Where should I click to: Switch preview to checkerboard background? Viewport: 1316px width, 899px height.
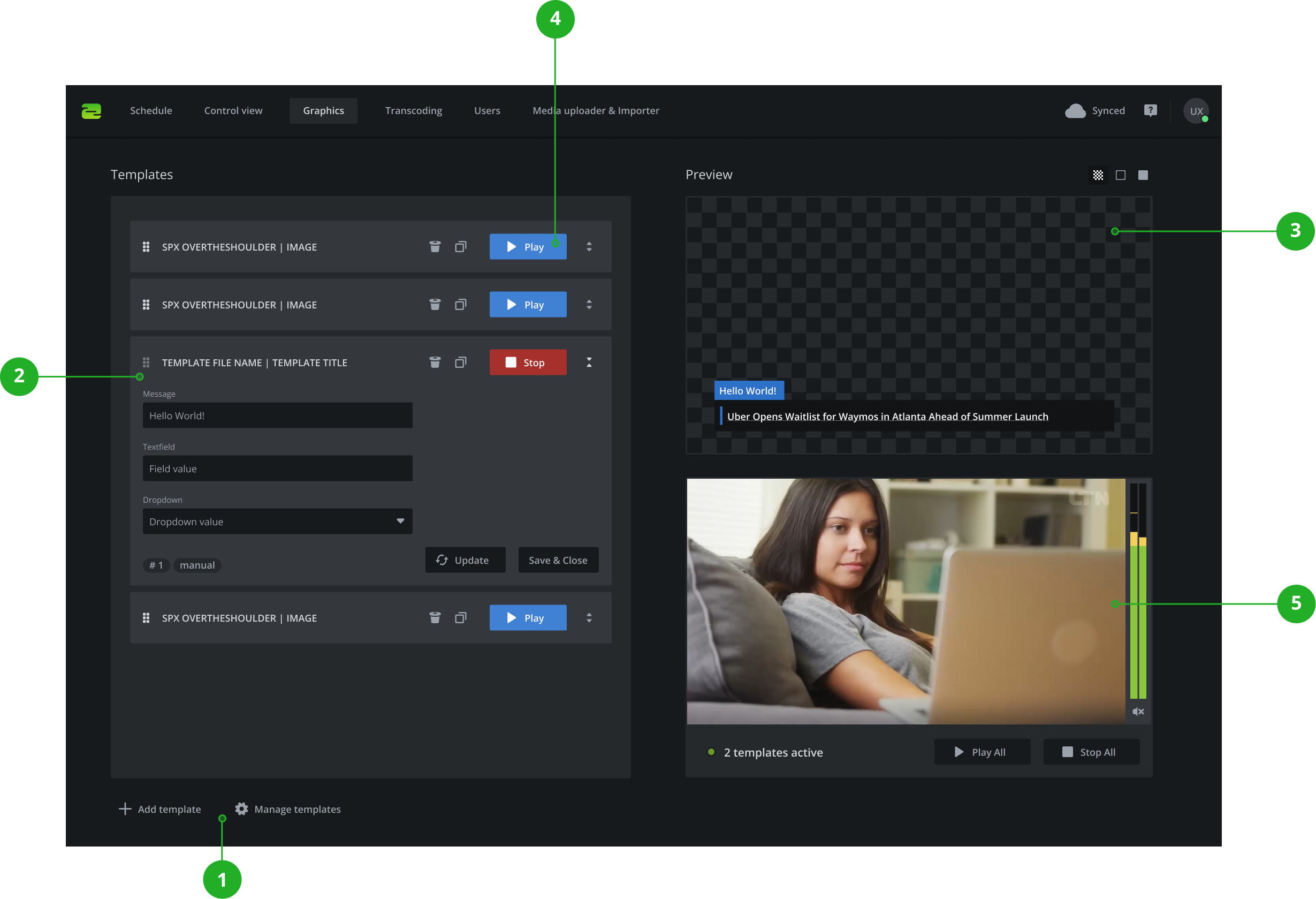click(x=1098, y=175)
